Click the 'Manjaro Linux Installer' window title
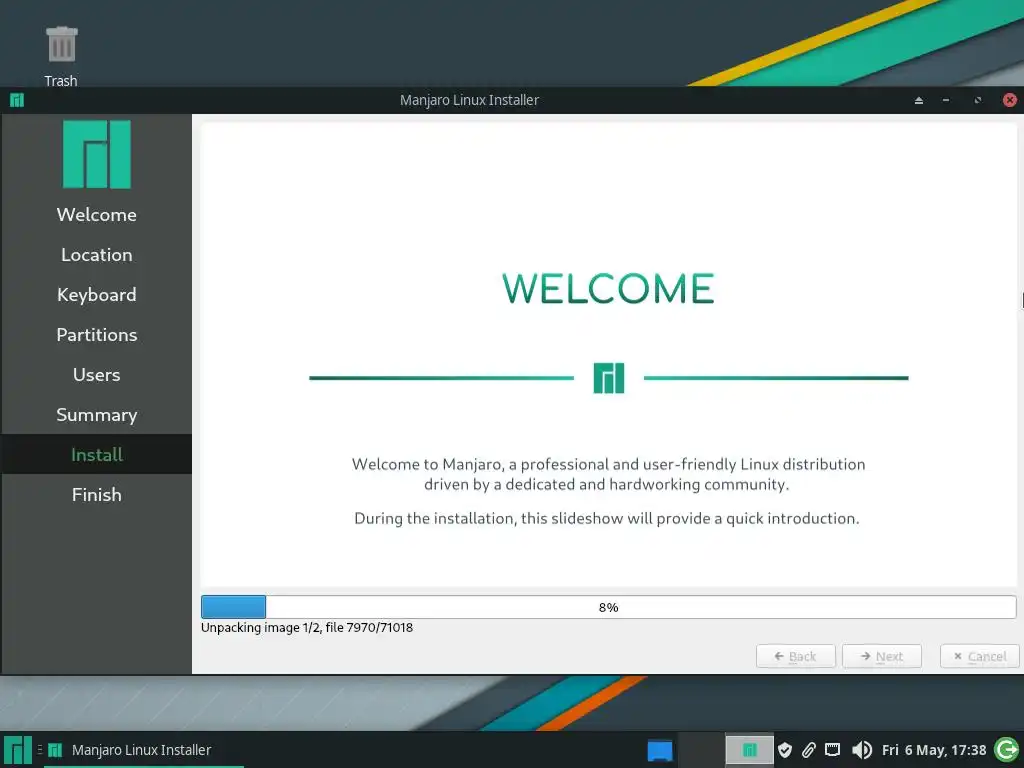The image size is (1024, 768). 470,100
